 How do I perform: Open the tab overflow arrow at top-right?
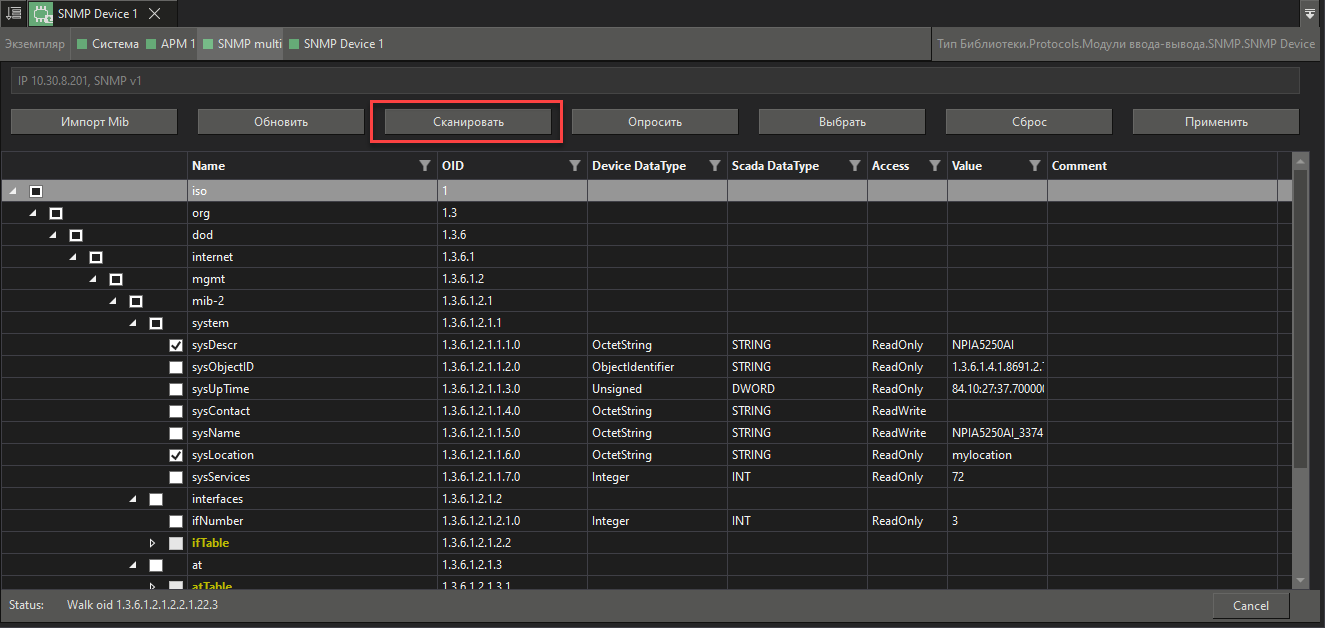coord(1310,14)
